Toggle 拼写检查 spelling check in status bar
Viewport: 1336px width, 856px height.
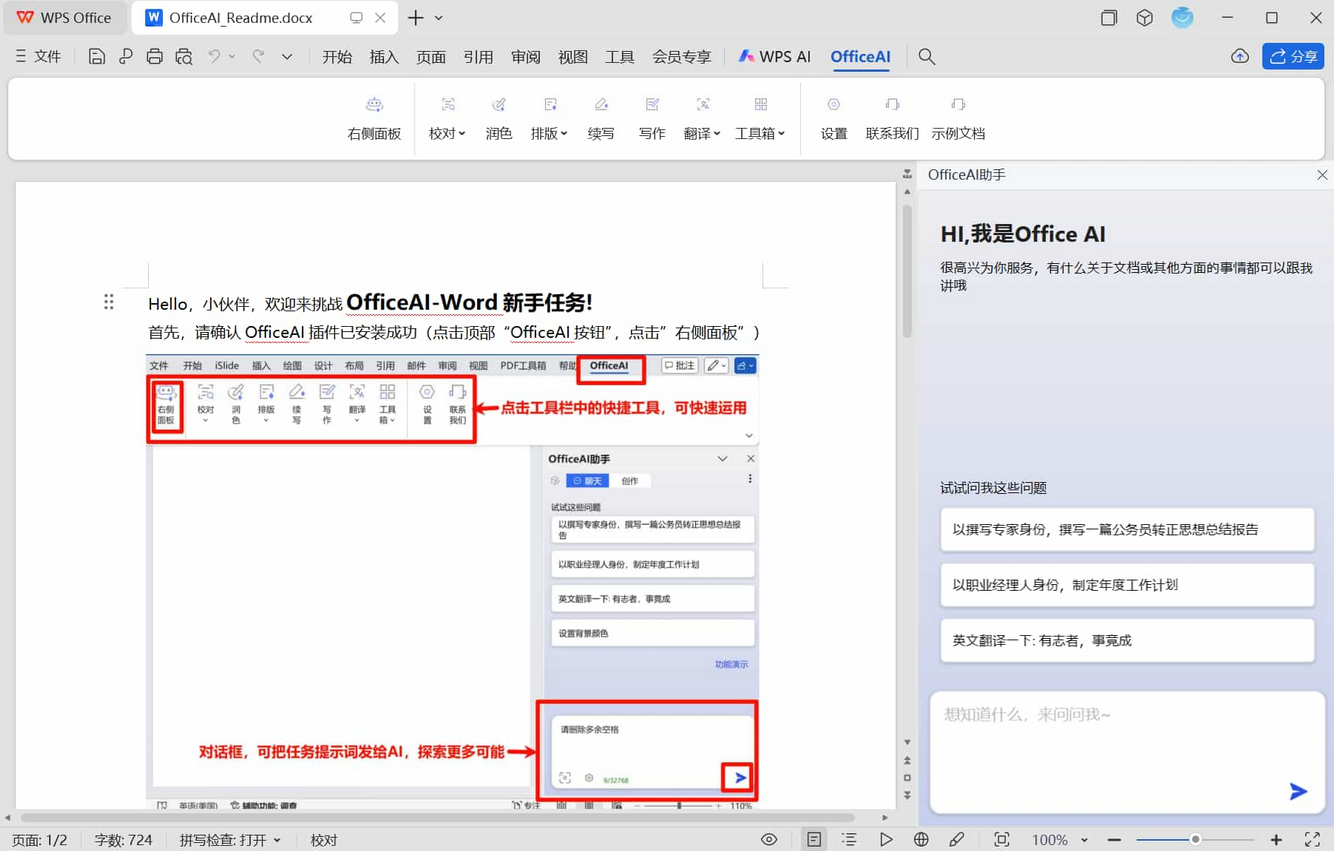(x=230, y=840)
